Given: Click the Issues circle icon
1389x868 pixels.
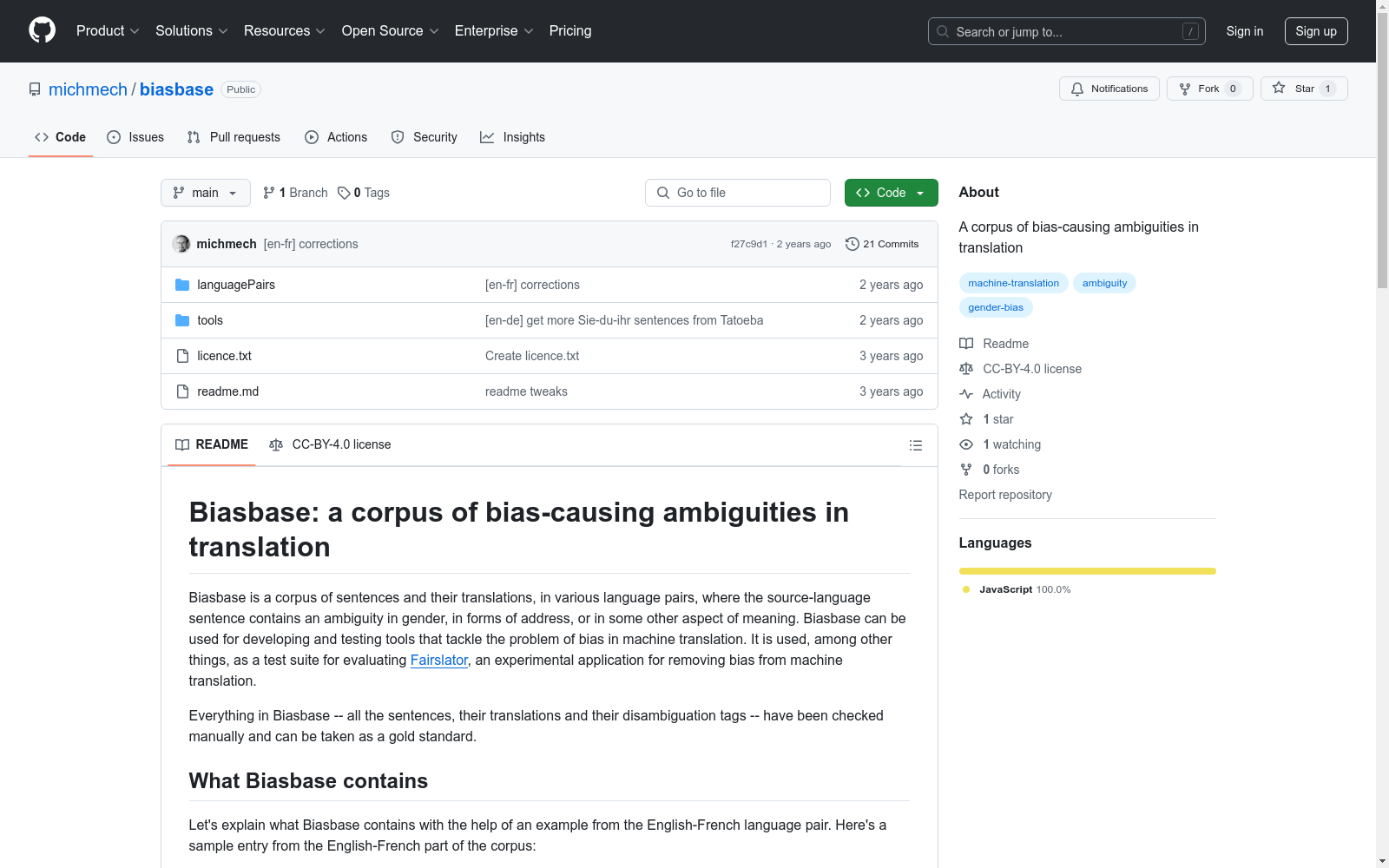Looking at the screenshot, I should 114,137.
